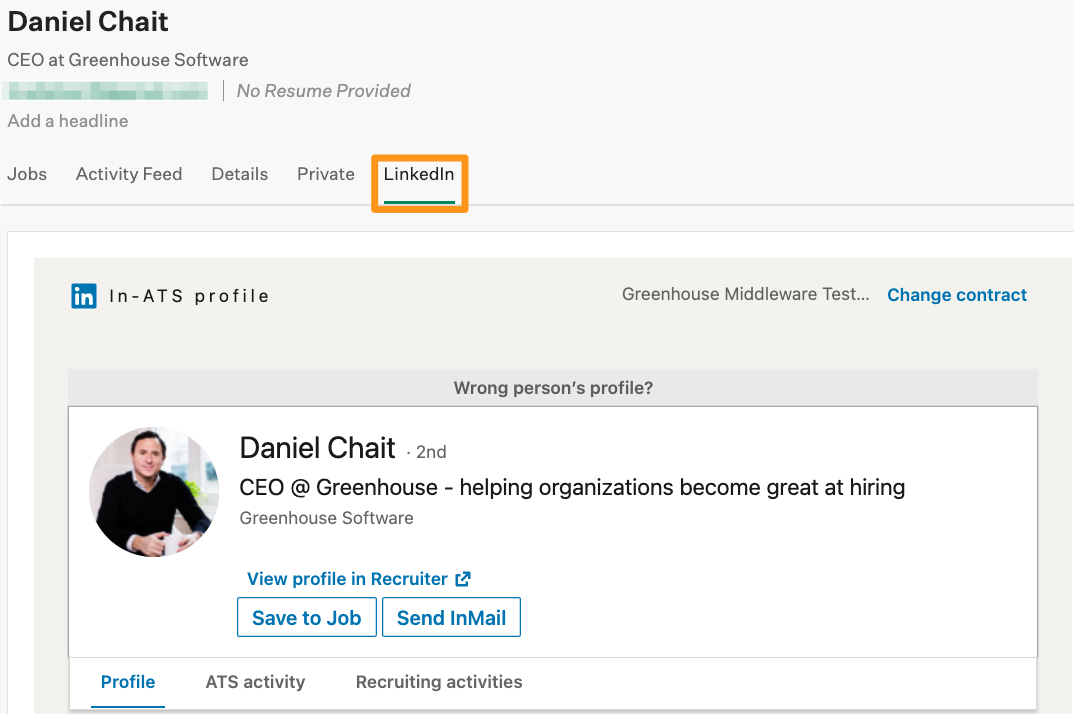Click CEO at Greenhouse Software subtitle
The height and width of the screenshot is (714, 1074).
pos(127,60)
